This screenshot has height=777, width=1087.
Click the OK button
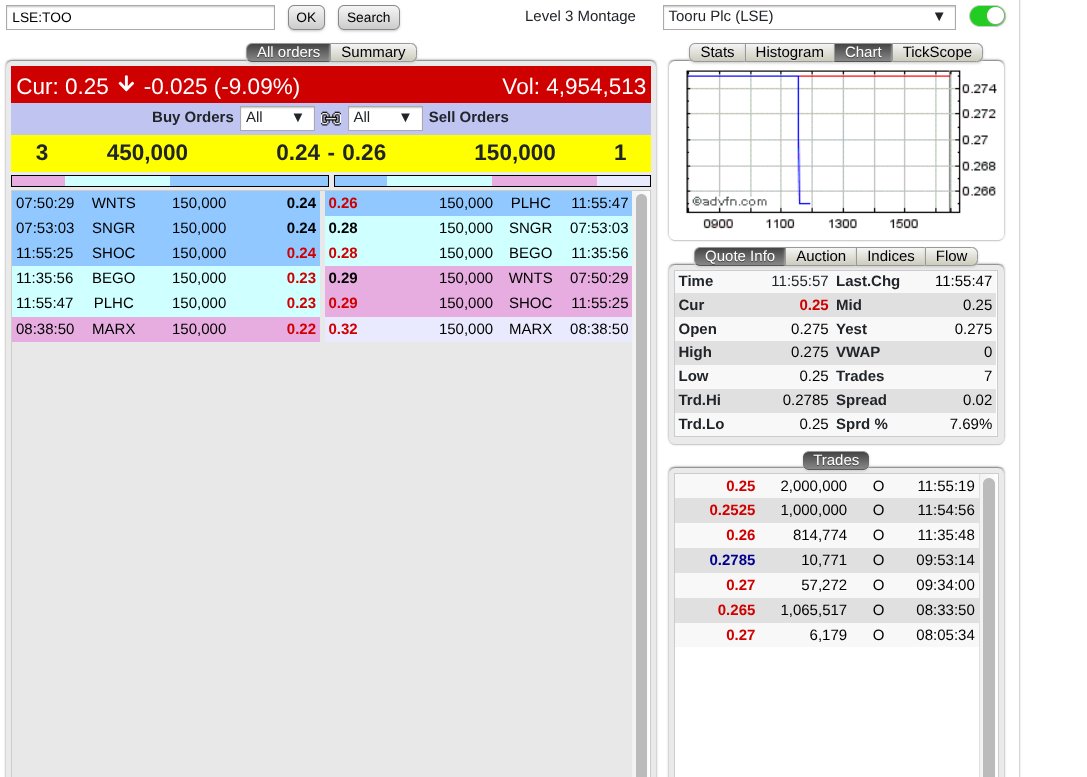point(306,17)
